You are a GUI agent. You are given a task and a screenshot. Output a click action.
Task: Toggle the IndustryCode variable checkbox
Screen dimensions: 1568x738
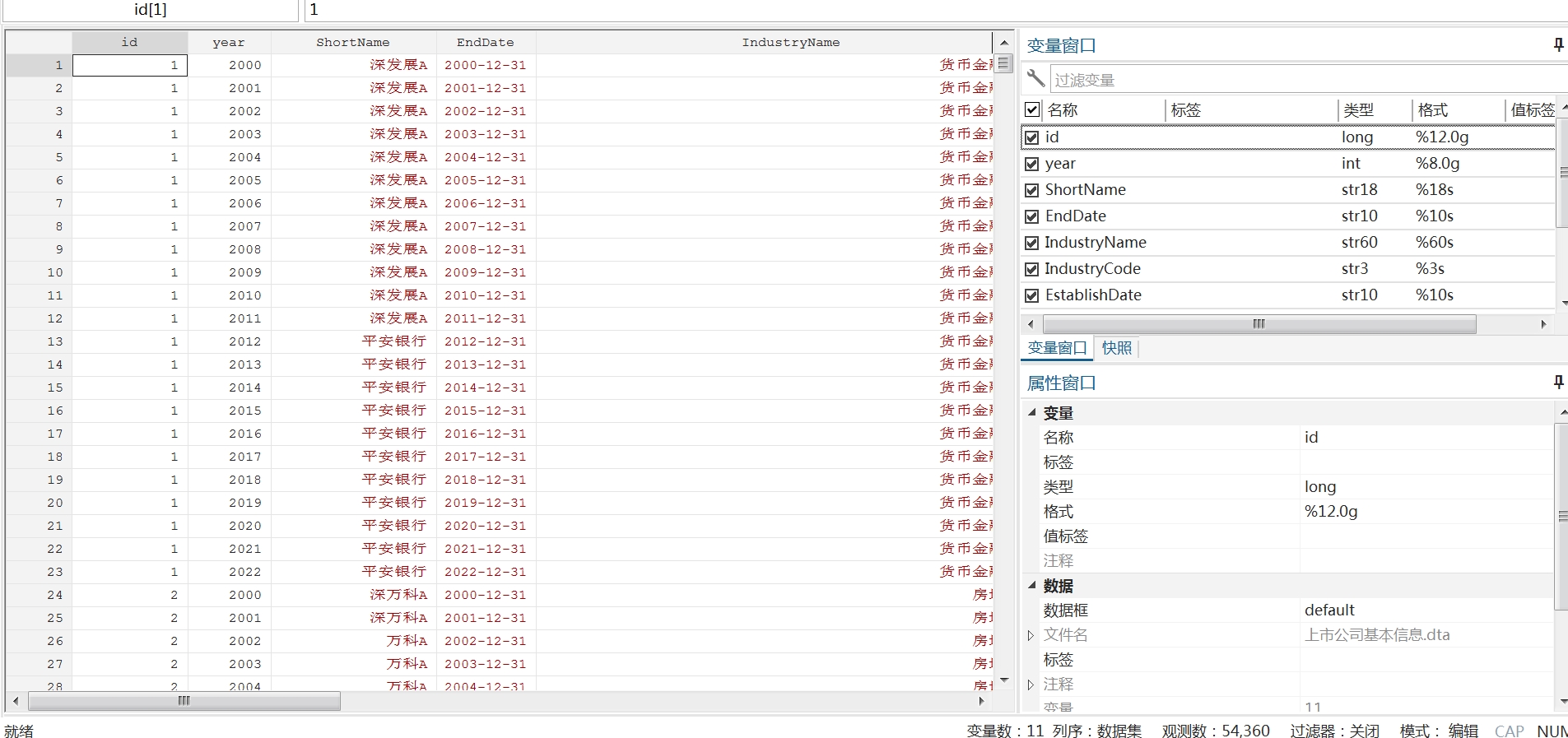1032,269
